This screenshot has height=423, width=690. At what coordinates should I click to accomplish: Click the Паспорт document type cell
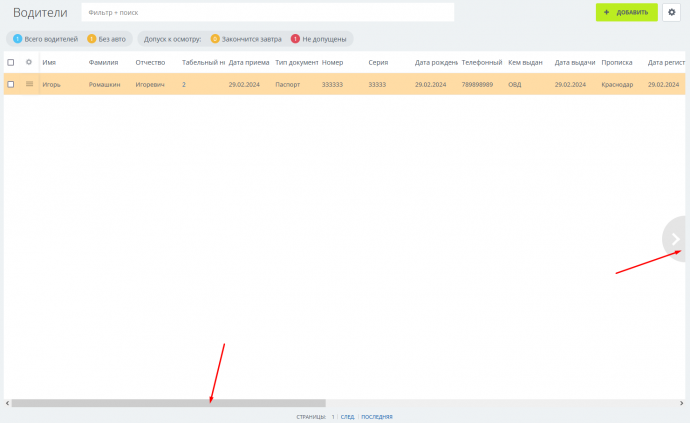[x=287, y=85]
